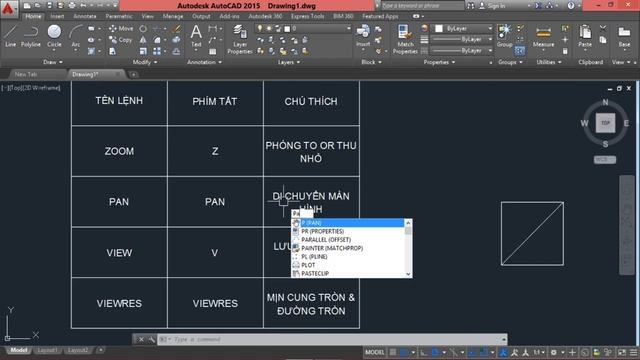Image resolution: width=640 pixels, height=360 pixels.
Task: Click the Insert block icon
Action: [x=363, y=36]
